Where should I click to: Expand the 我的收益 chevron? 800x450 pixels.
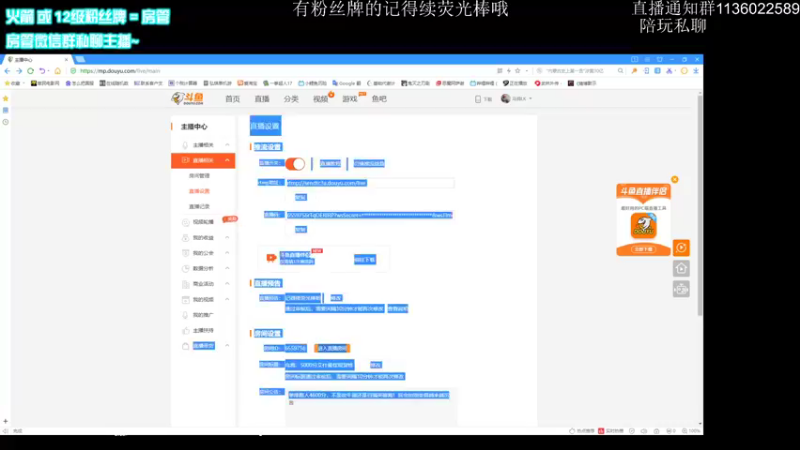tap(227, 238)
